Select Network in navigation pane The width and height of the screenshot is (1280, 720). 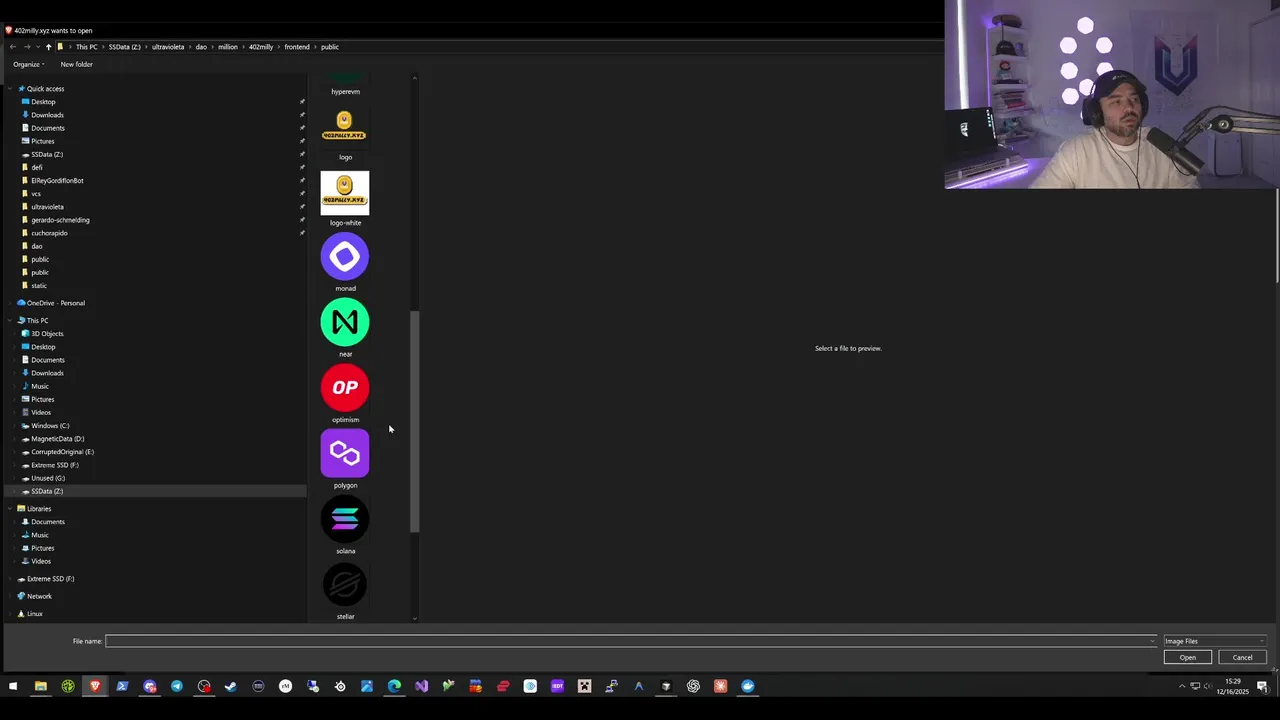coord(39,596)
